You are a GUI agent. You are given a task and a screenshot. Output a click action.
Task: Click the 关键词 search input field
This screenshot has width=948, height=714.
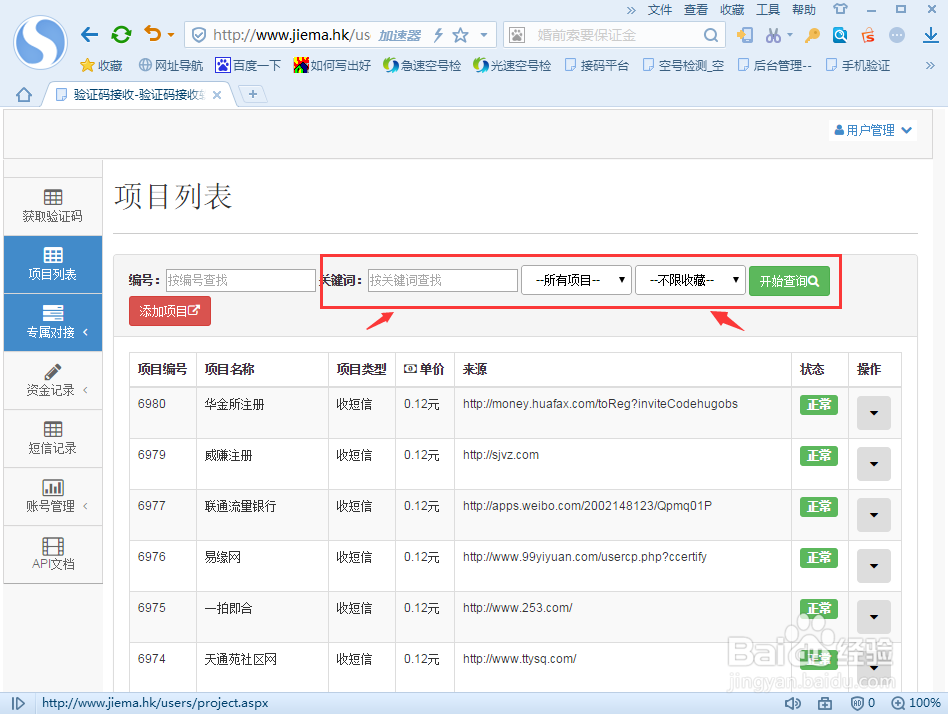click(443, 281)
